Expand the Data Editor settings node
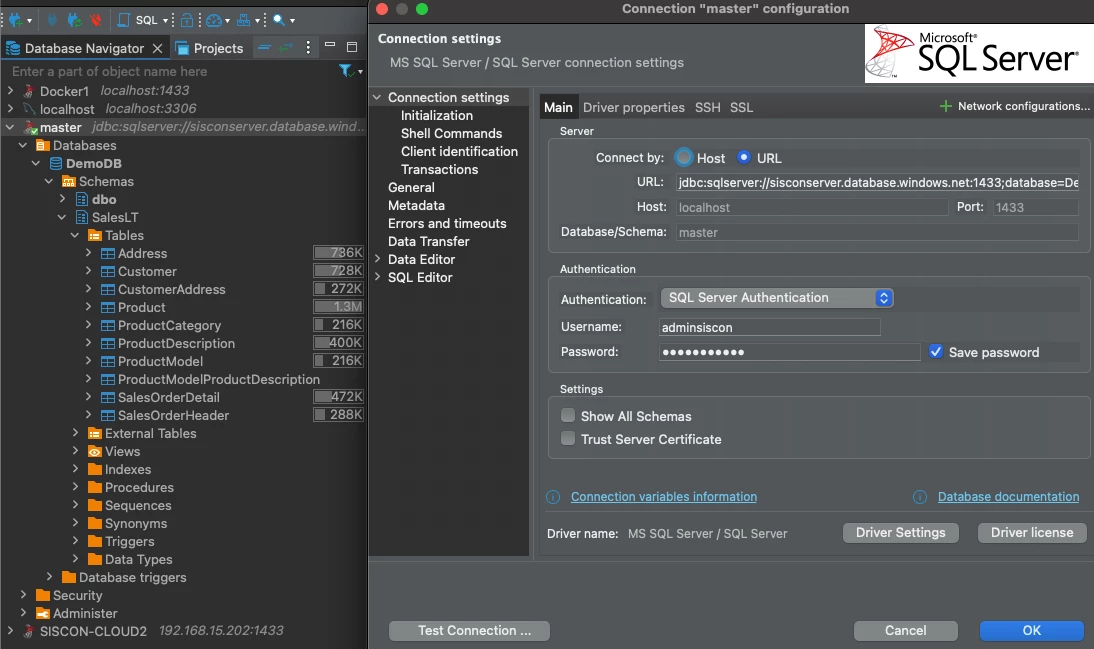Viewport: 1094px width, 649px height. [x=377, y=259]
